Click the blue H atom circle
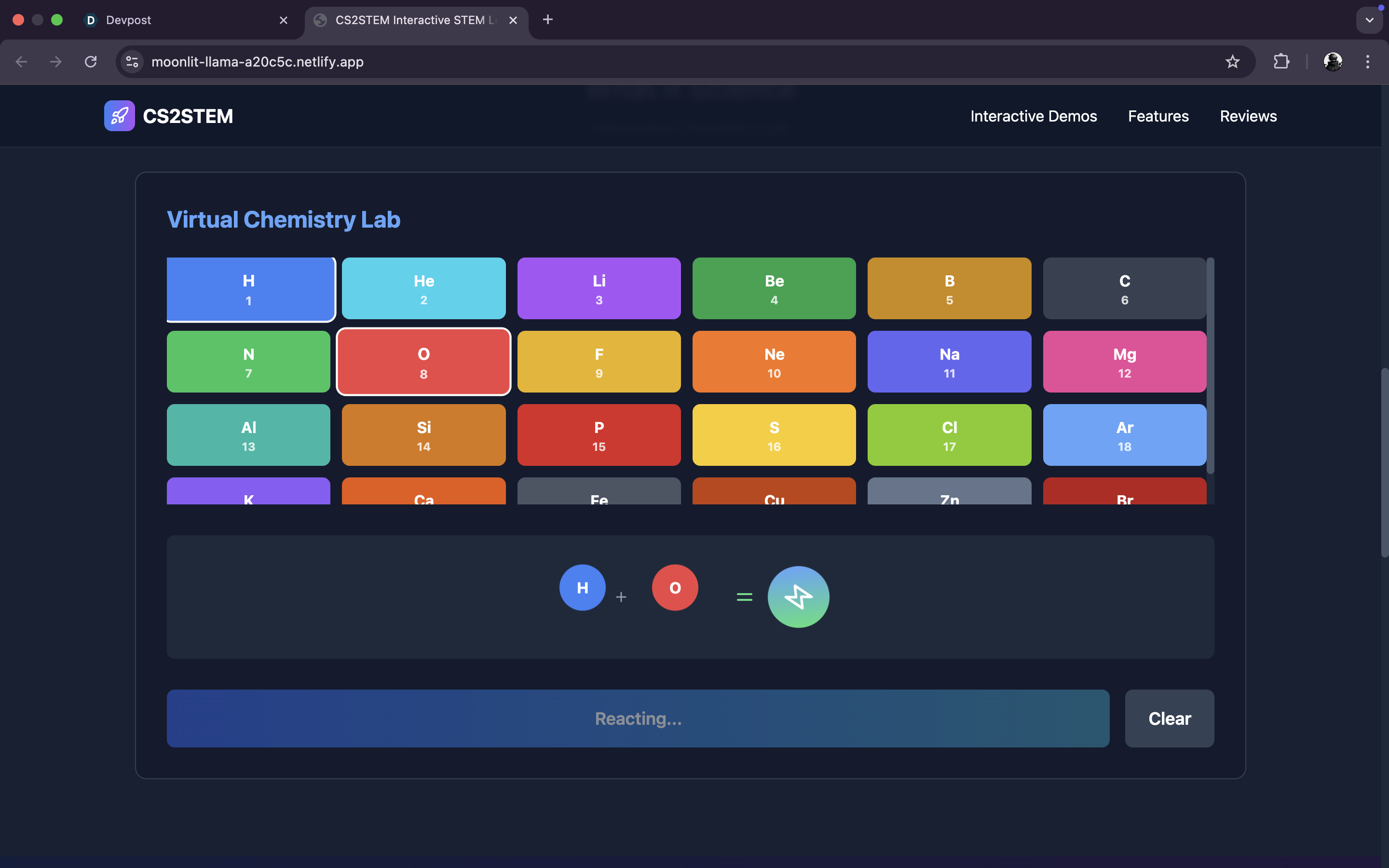 pyautogui.click(x=582, y=587)
